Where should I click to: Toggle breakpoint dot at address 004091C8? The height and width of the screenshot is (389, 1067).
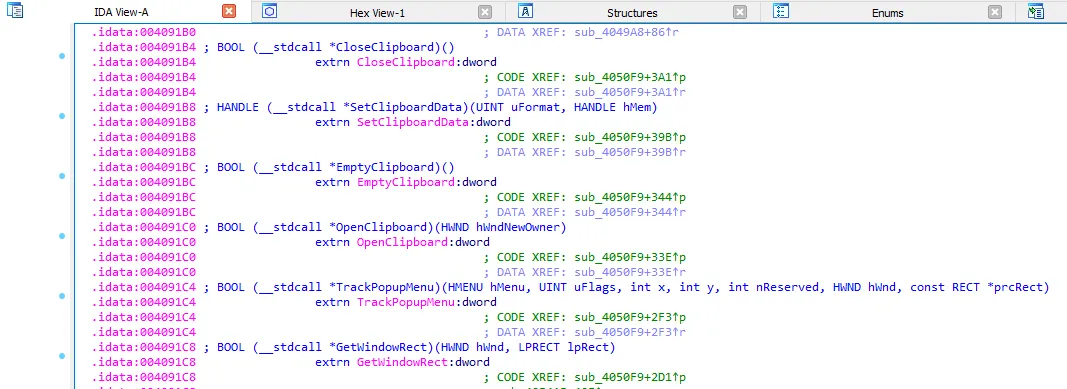pos(62,356)
